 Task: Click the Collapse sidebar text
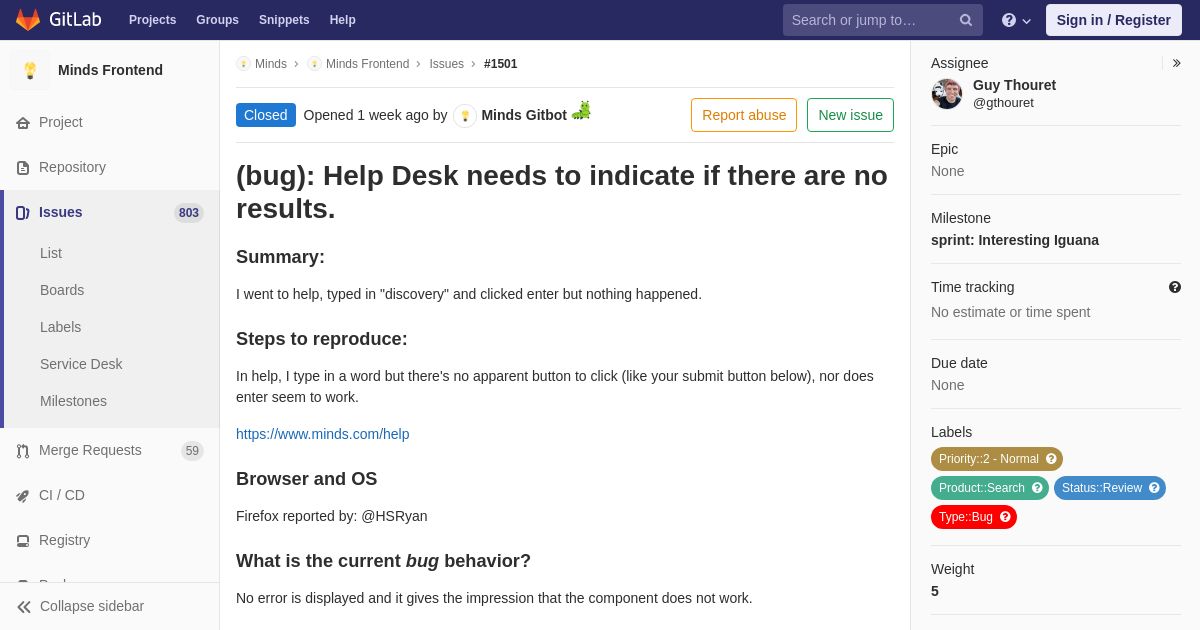point(92,606)
